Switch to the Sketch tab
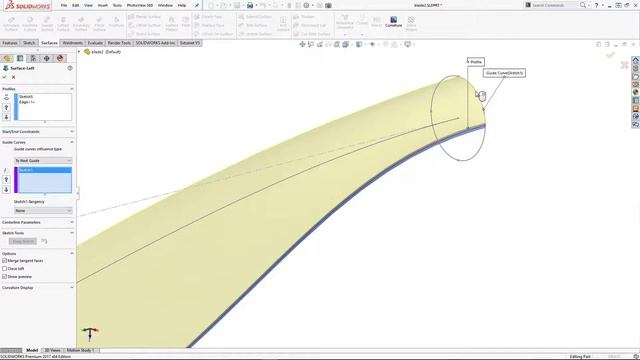640x360 pixels. coord(29,43)
